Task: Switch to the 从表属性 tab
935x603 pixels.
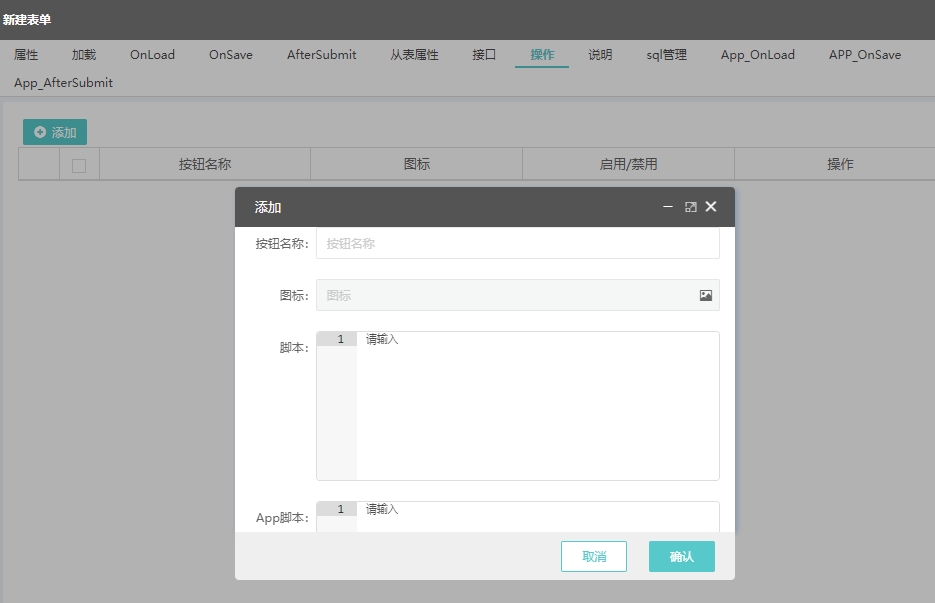Action: coord(414,55)
